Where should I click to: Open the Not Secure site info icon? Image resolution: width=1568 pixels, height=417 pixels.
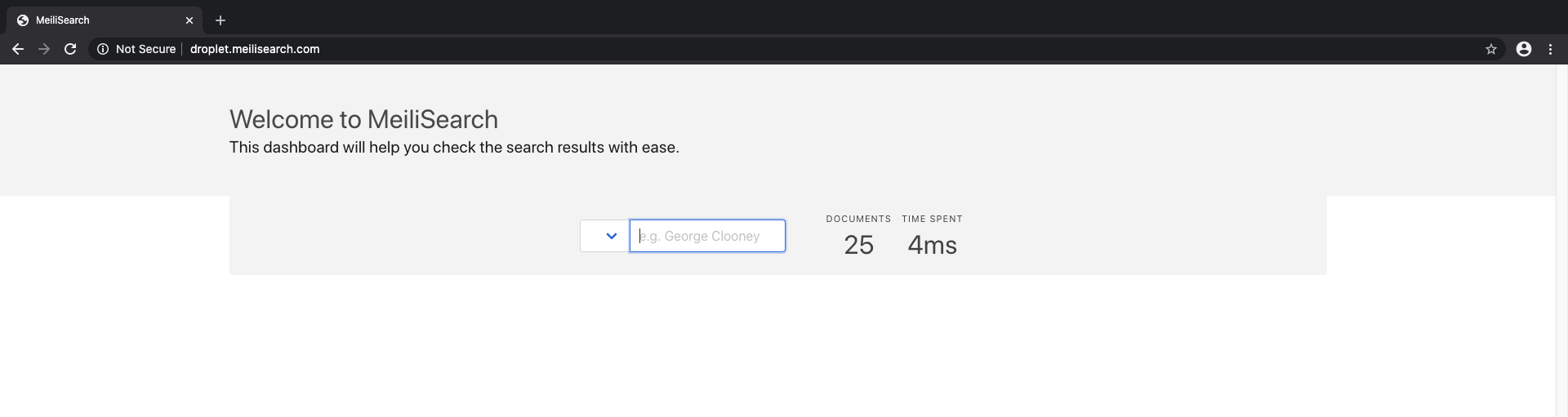click(x=103, y=49)
